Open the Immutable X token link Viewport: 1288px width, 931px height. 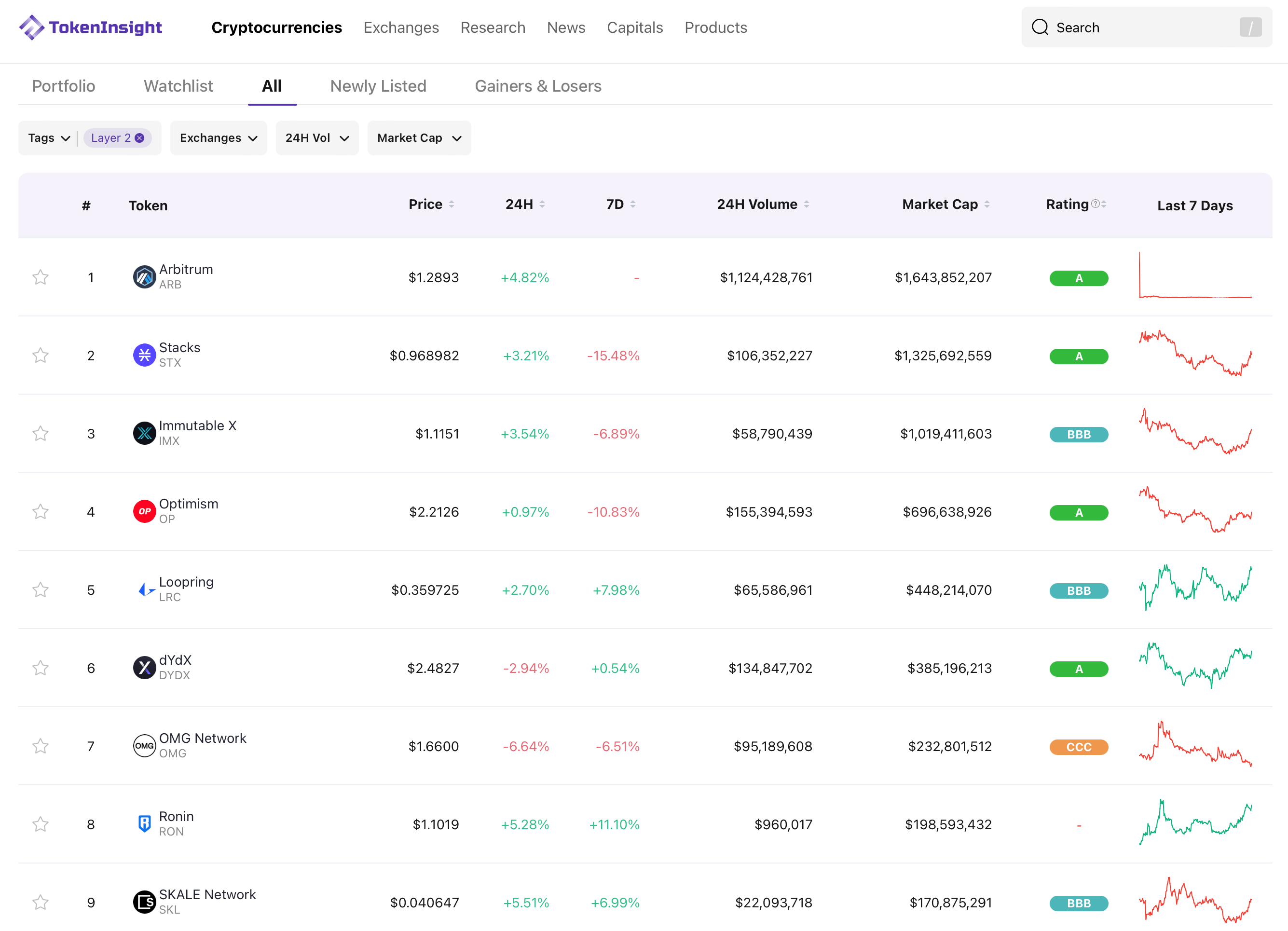coord(198,425)
